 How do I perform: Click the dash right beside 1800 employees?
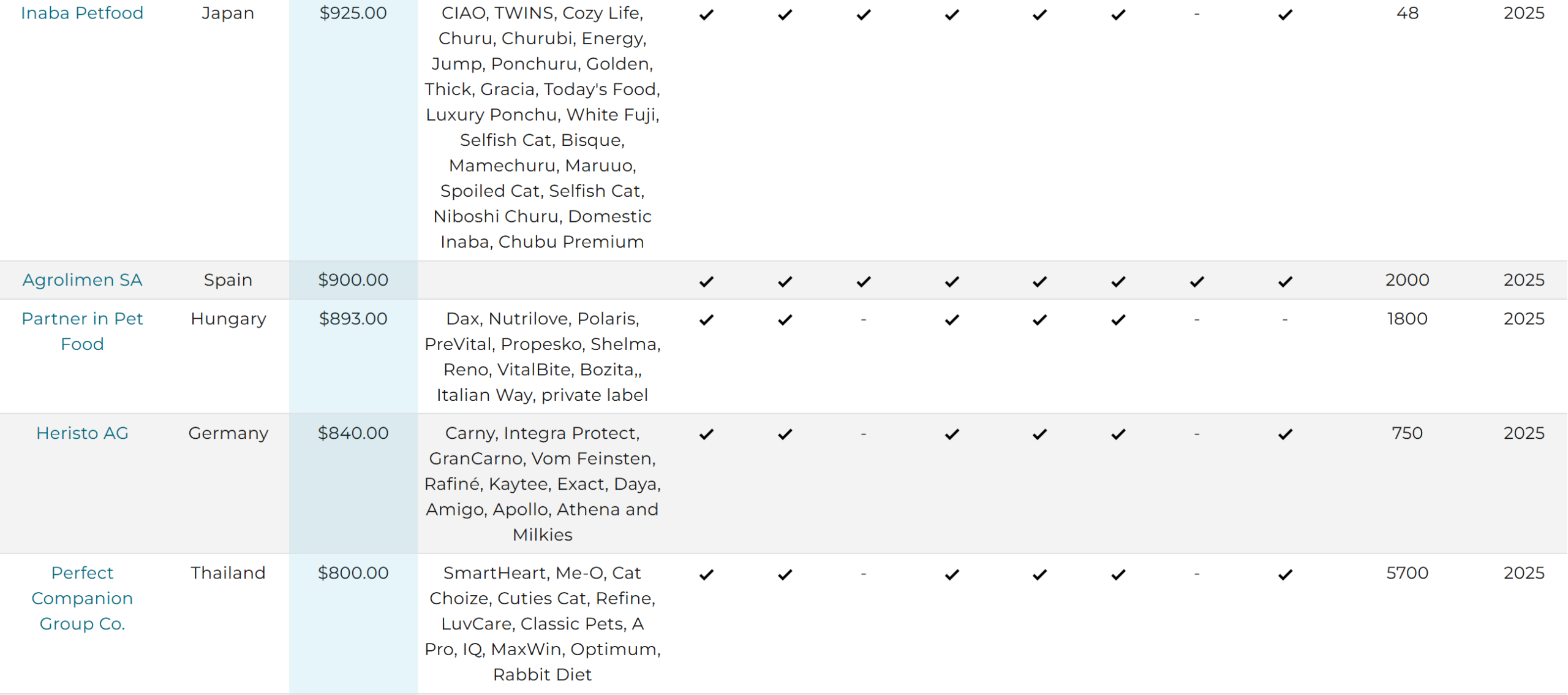pos(1285,319)
